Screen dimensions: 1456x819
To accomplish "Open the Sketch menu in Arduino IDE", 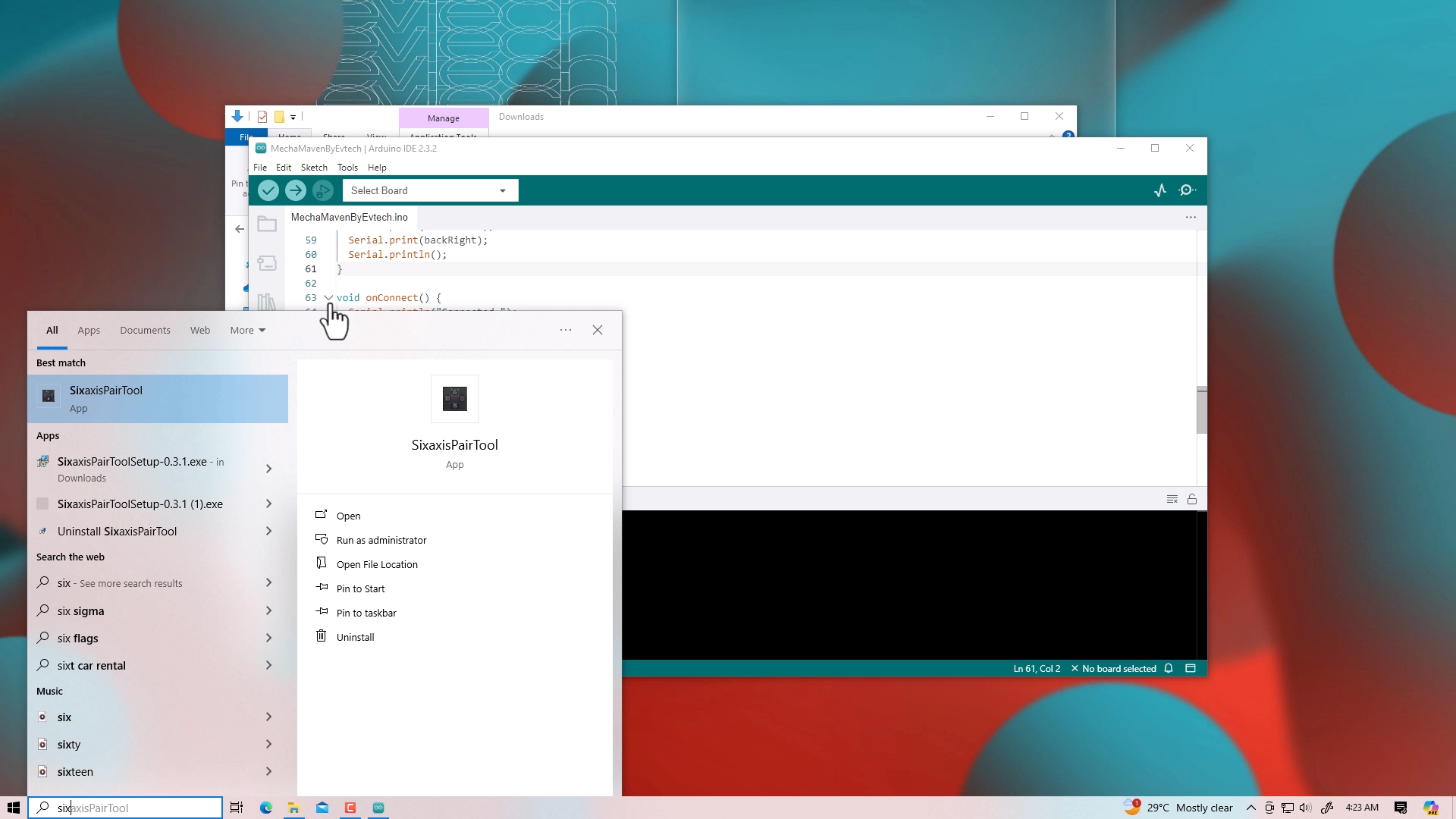I will (x=314, y=168).
